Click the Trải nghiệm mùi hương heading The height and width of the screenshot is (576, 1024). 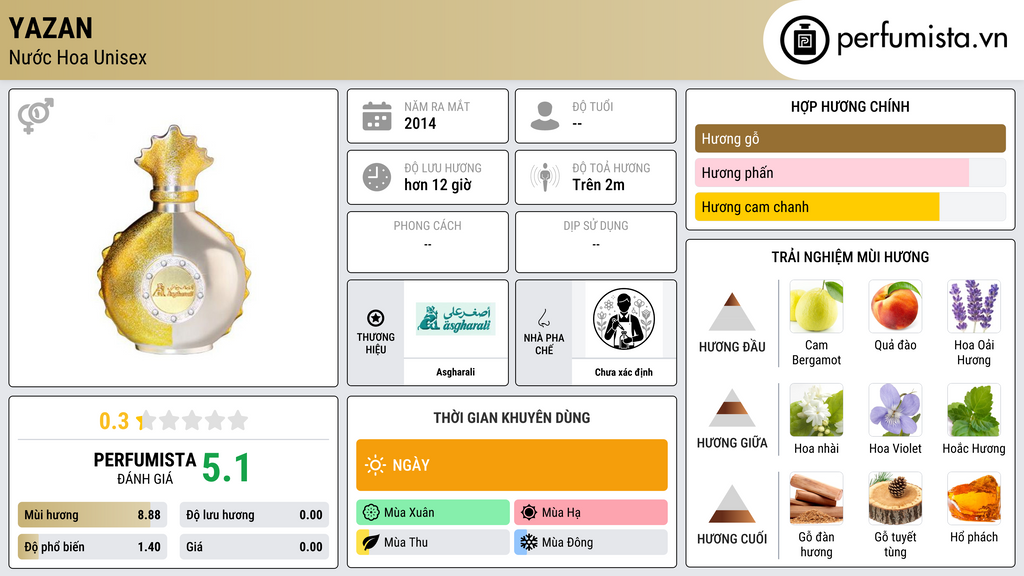pyautogui.click(x=850, y=257)
